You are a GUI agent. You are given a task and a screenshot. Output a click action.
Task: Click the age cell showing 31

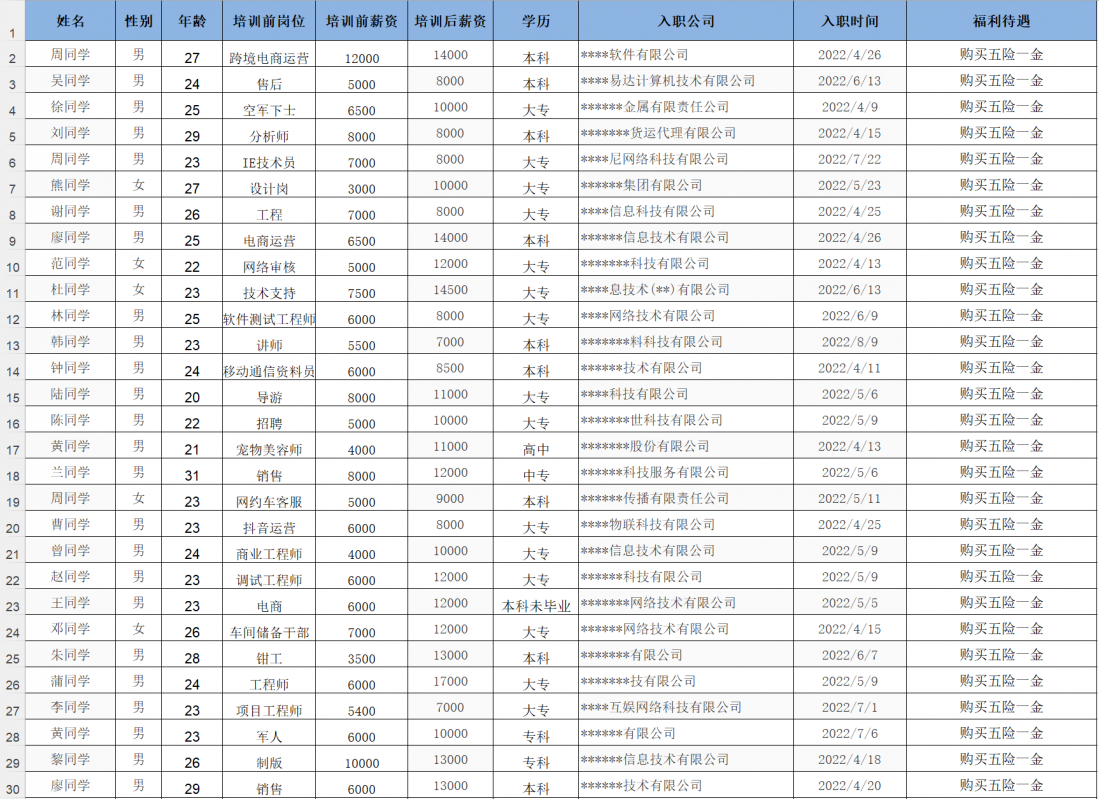[x=192, y=475]
